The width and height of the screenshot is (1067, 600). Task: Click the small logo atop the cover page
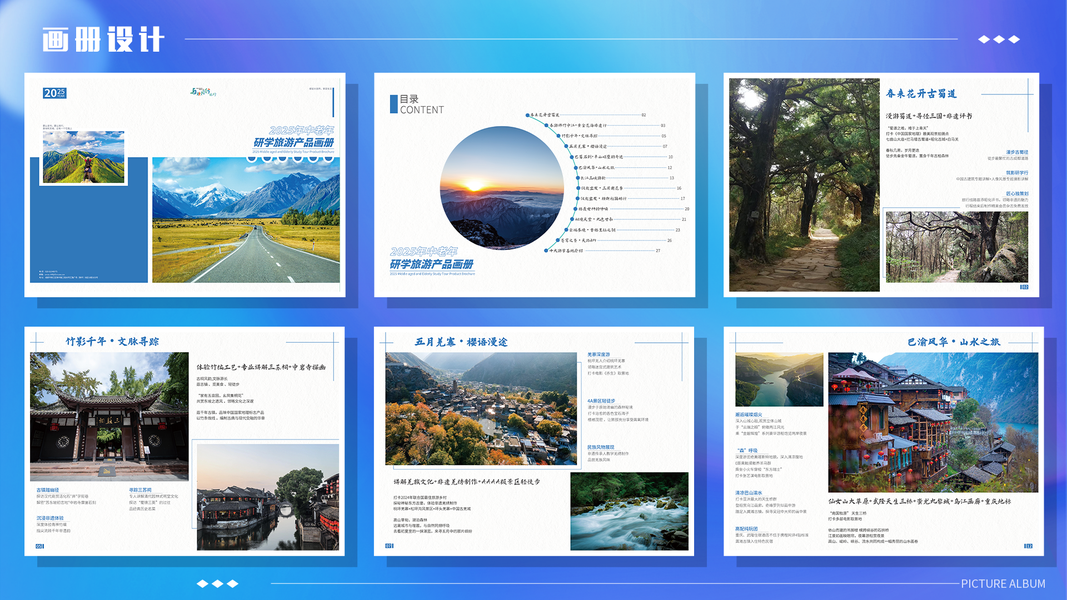[x=203, y=91]
